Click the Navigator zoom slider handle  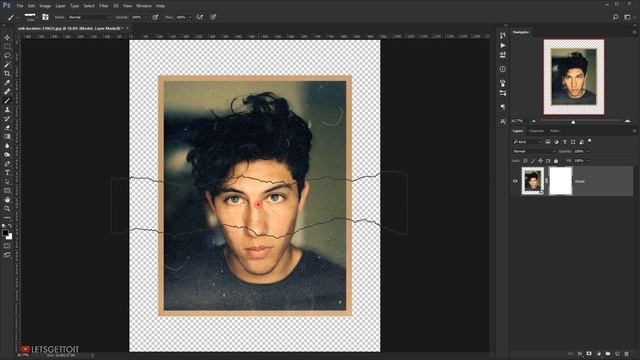click(x=573, y=122)
